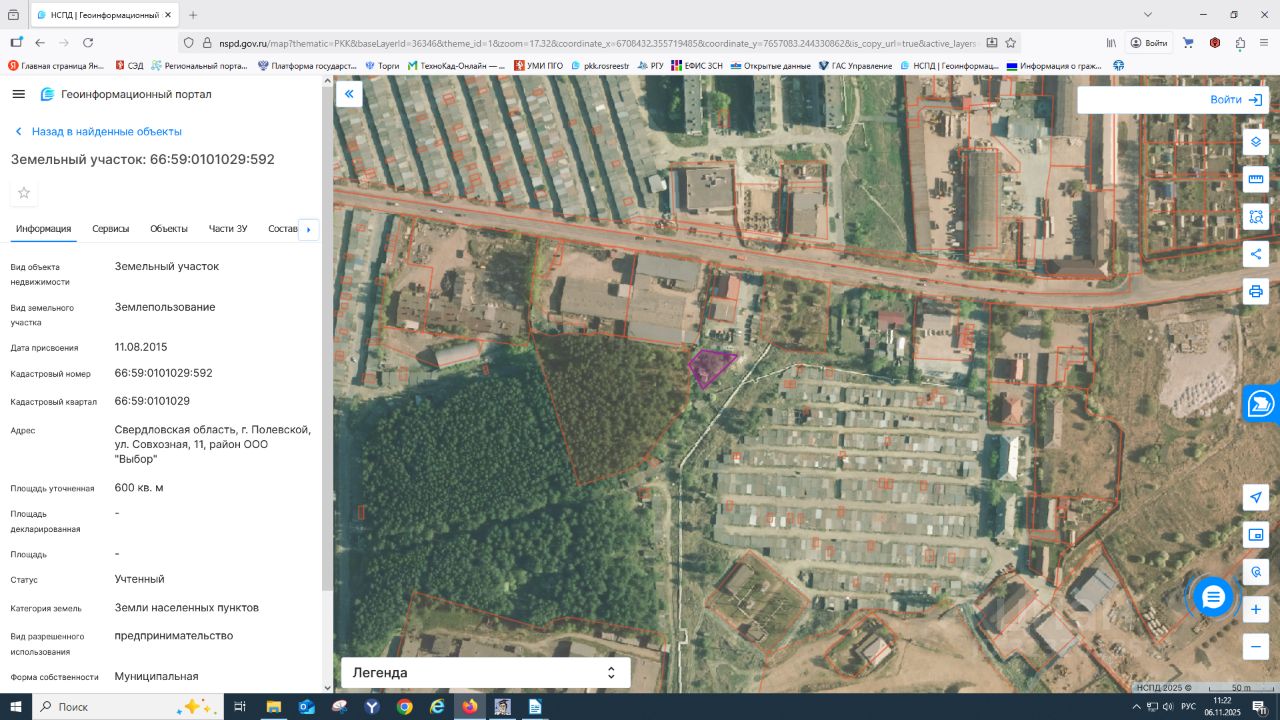Select the status value Учтенный
Viewport: 1280px width, 720px height.
(x=140, y=579)
